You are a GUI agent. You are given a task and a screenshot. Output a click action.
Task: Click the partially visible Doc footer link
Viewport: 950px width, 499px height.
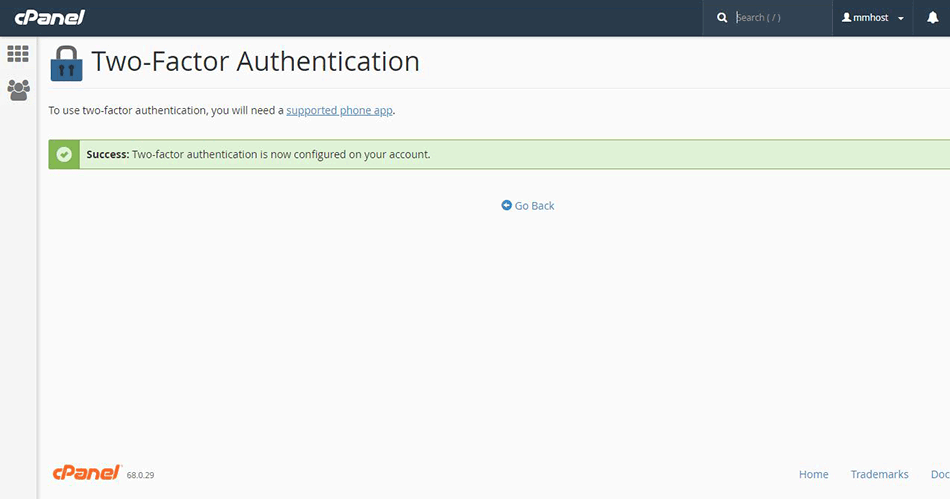(939, 474)
